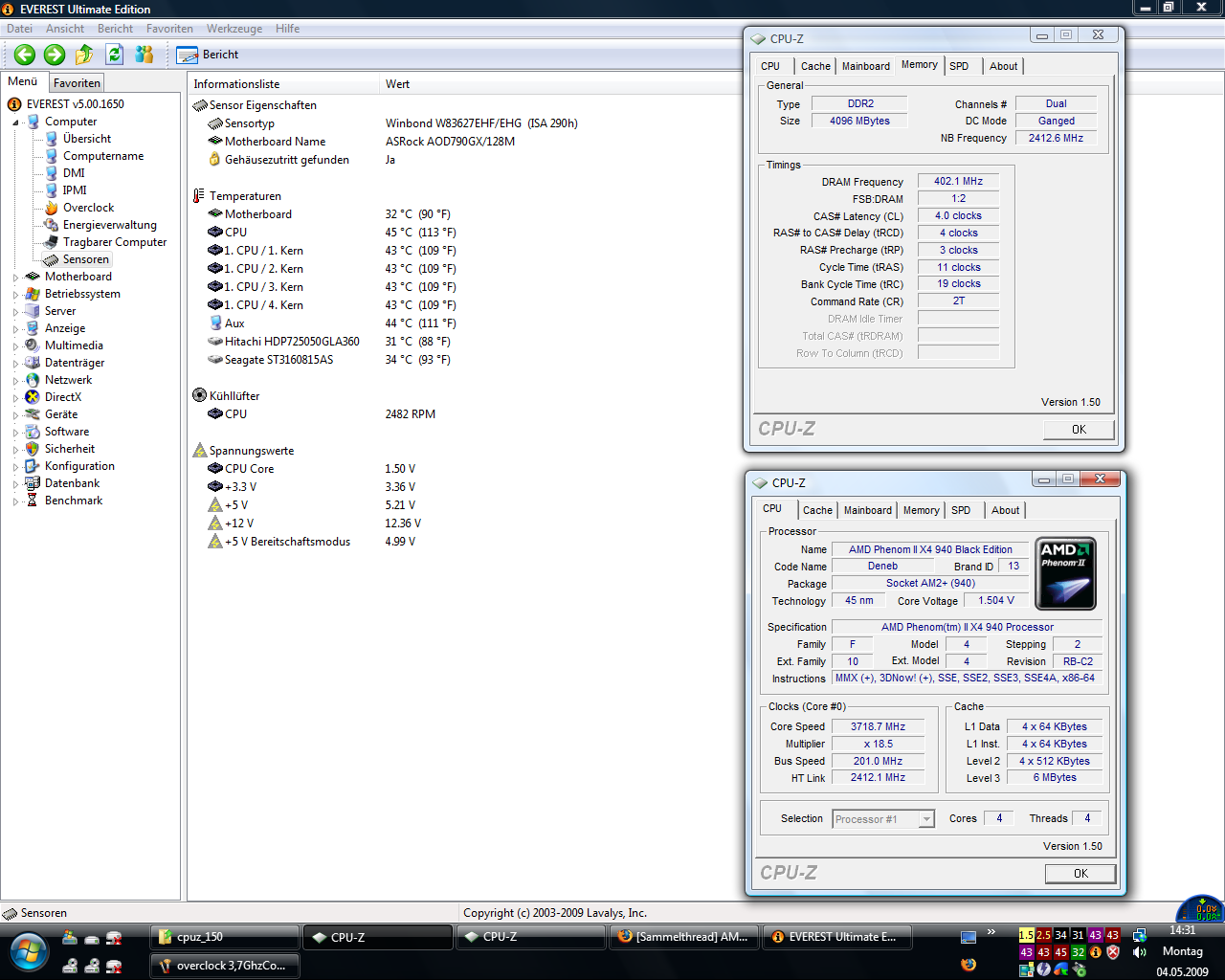Open the Ansicht menu
The width and height of the screenshot is (1225, 980).
(x=65, y=29)
